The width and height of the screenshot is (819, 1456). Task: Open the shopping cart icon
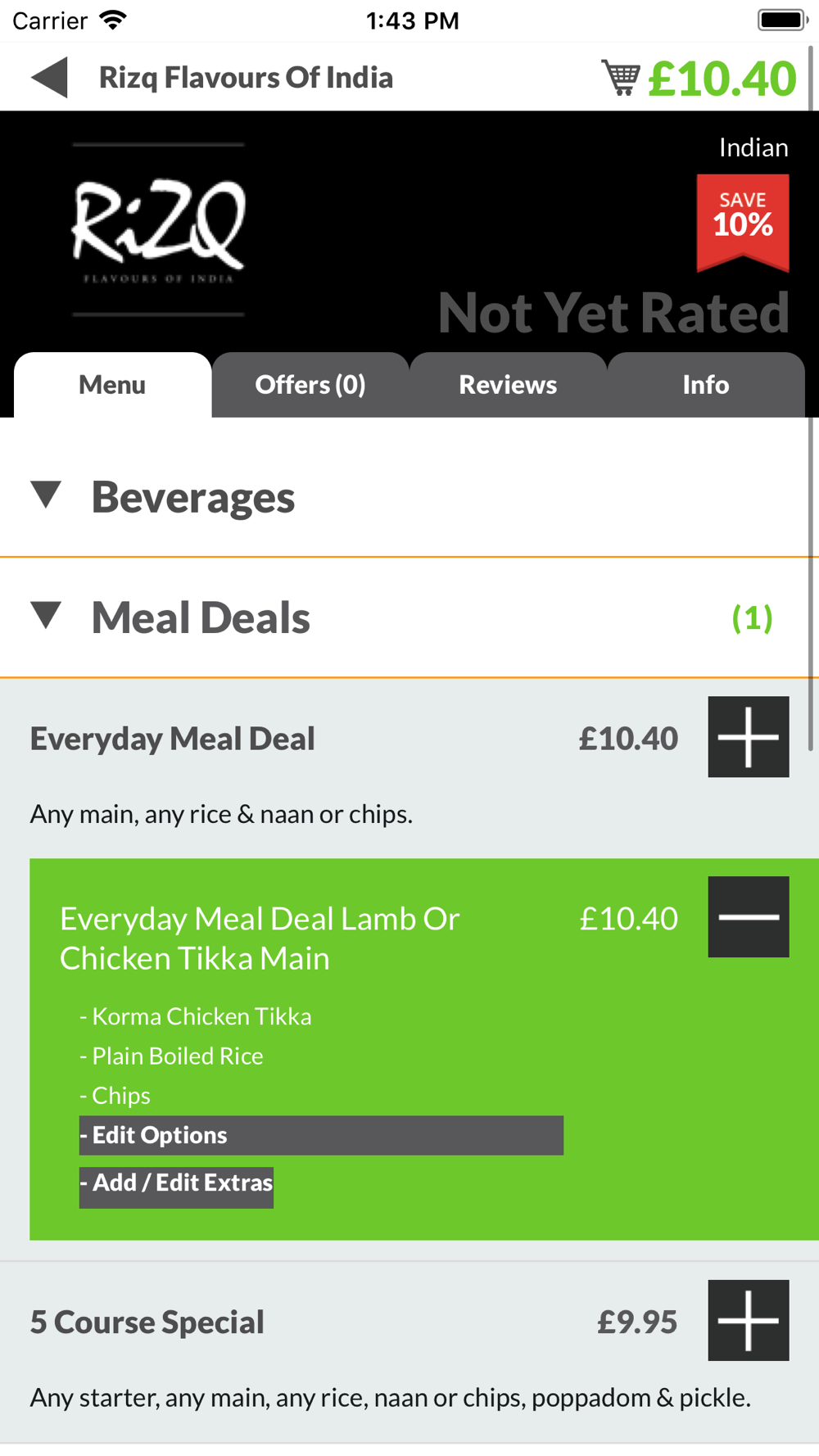click(x=621, y=78)
